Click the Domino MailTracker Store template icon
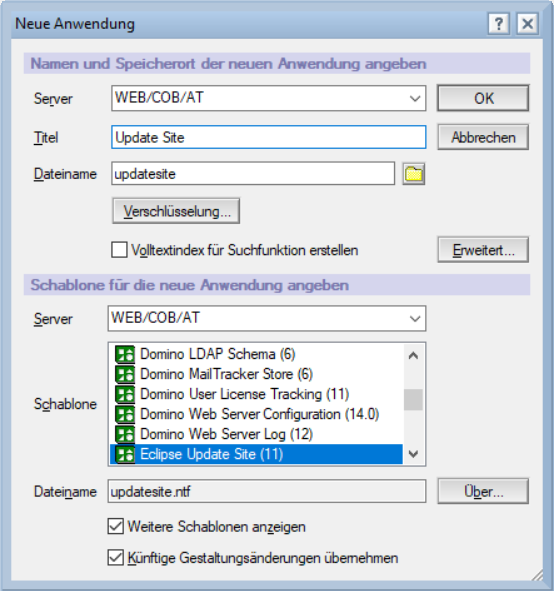This screenshot has width=554, height=591. click(125, 374)
